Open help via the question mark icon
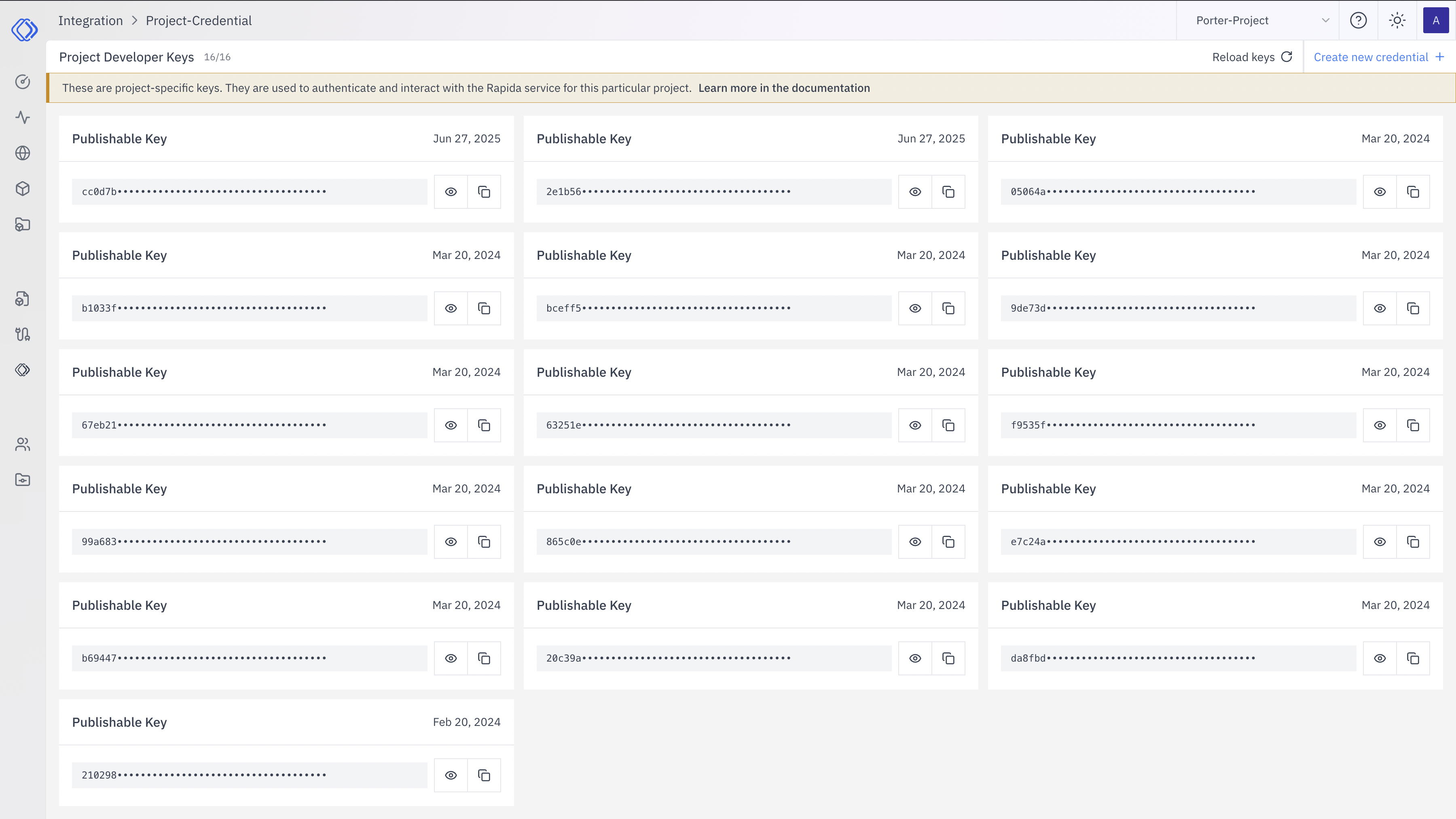 tap(1359, 20)
